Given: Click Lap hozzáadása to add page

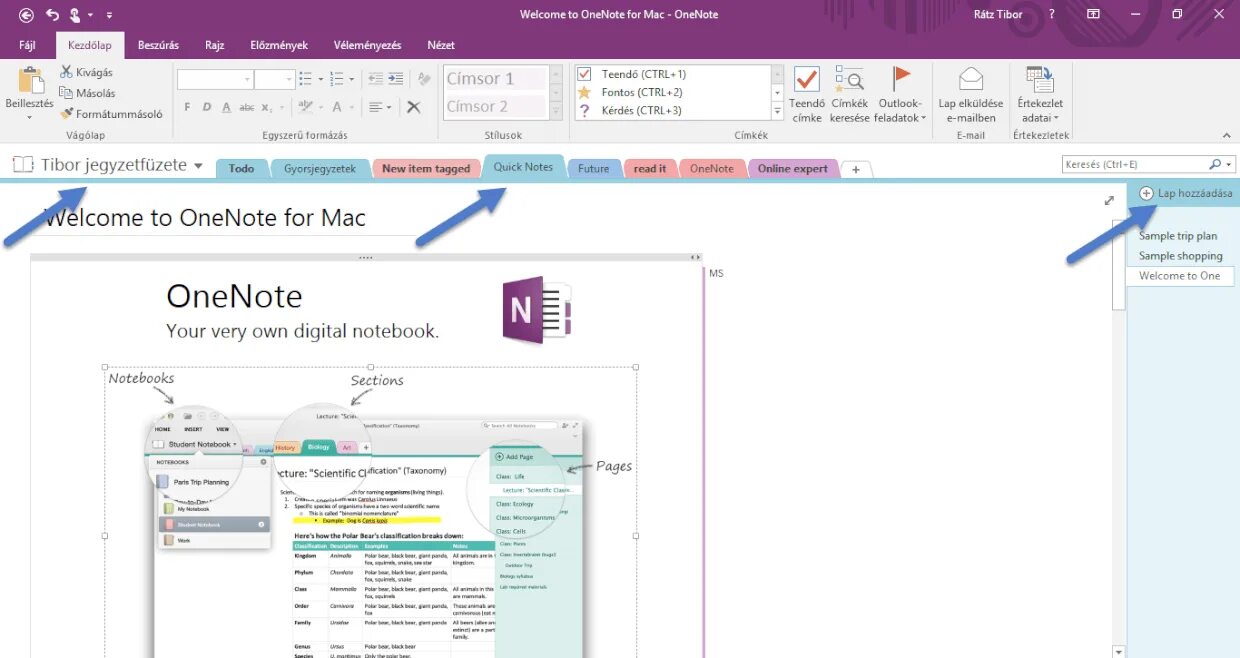Looking at the screenshot, I should 1185,193.
